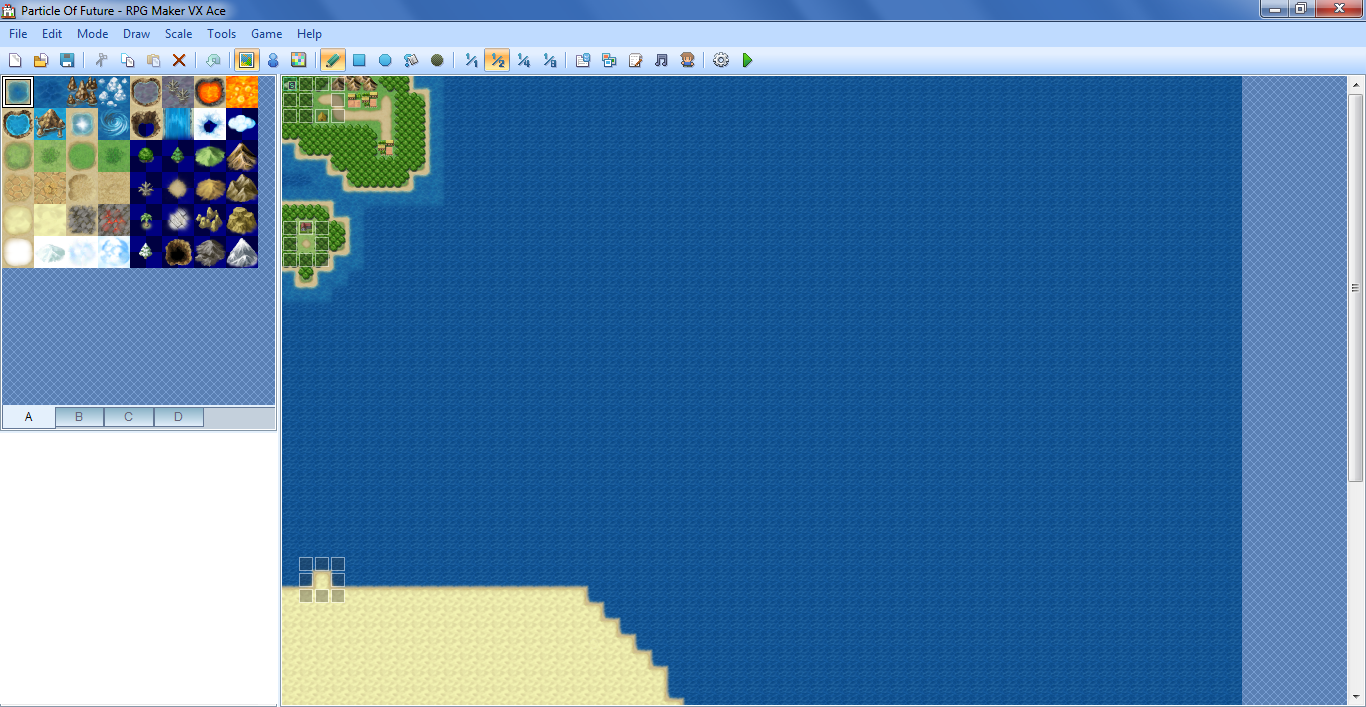Open the File menu
The width and height of the screenshot is (1366, 707).
(x=18, y=34)
